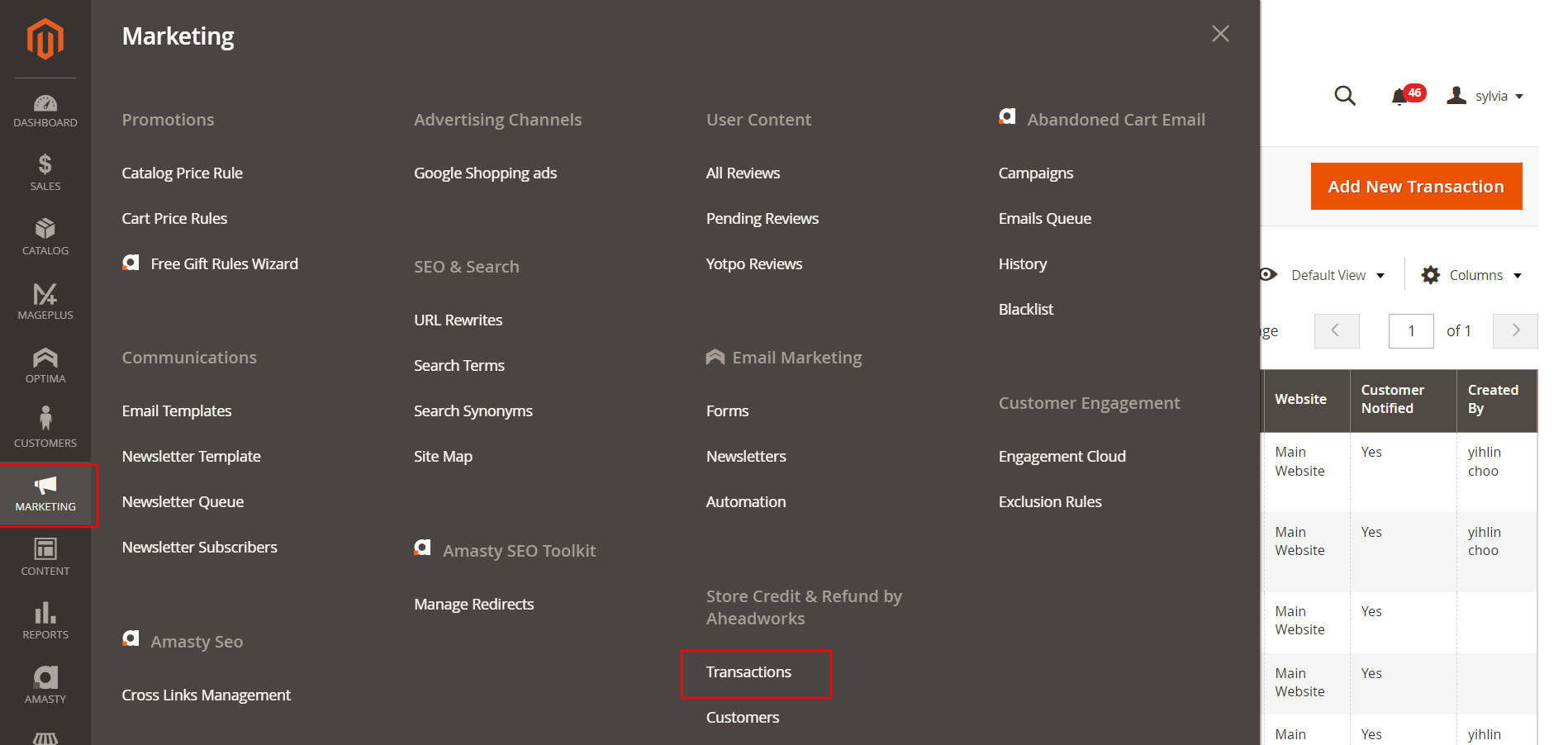Sort by Created By column header

[x=1496, y=400]
